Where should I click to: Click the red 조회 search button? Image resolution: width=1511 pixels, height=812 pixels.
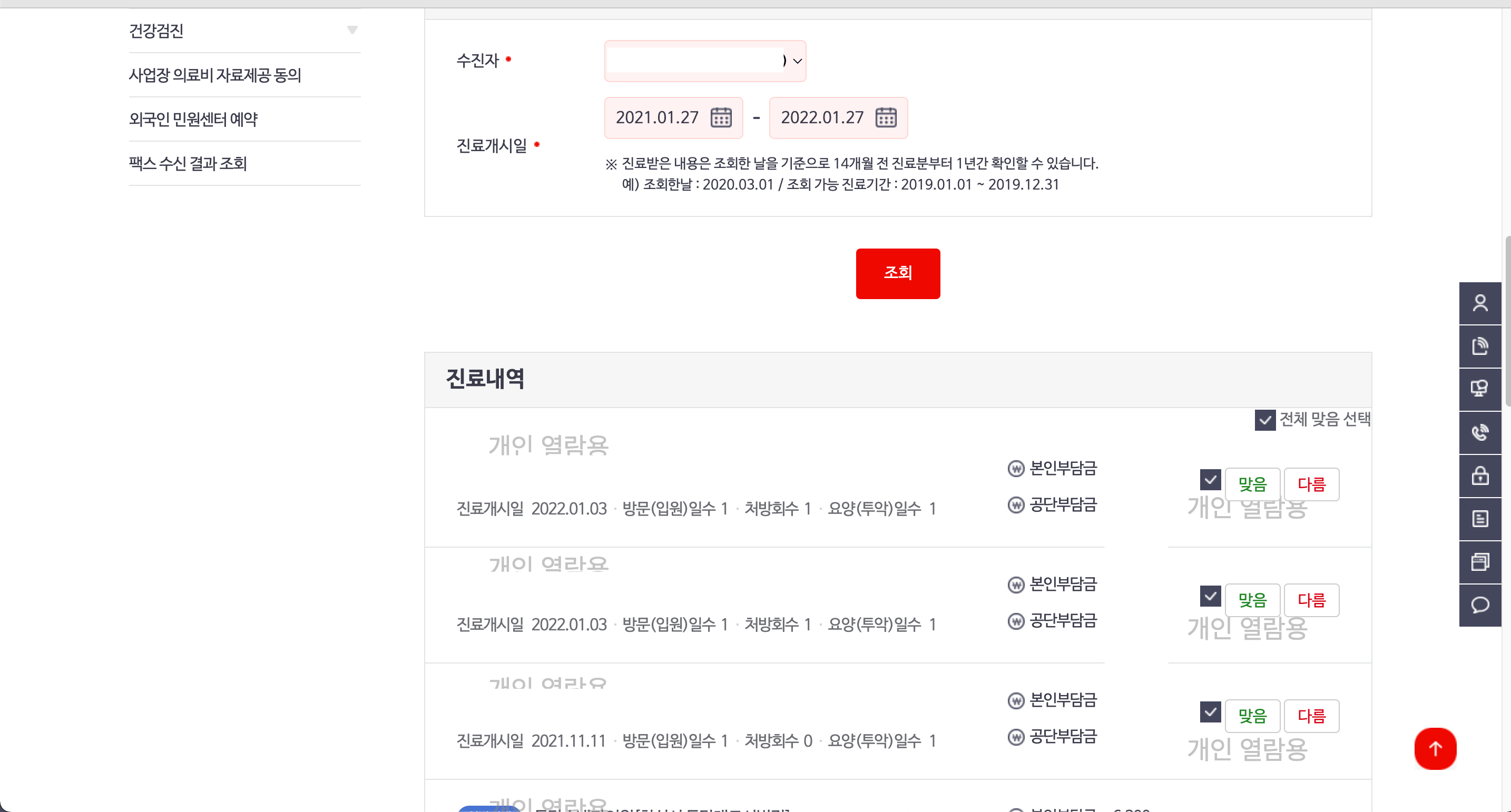click(x=897, y=273)
